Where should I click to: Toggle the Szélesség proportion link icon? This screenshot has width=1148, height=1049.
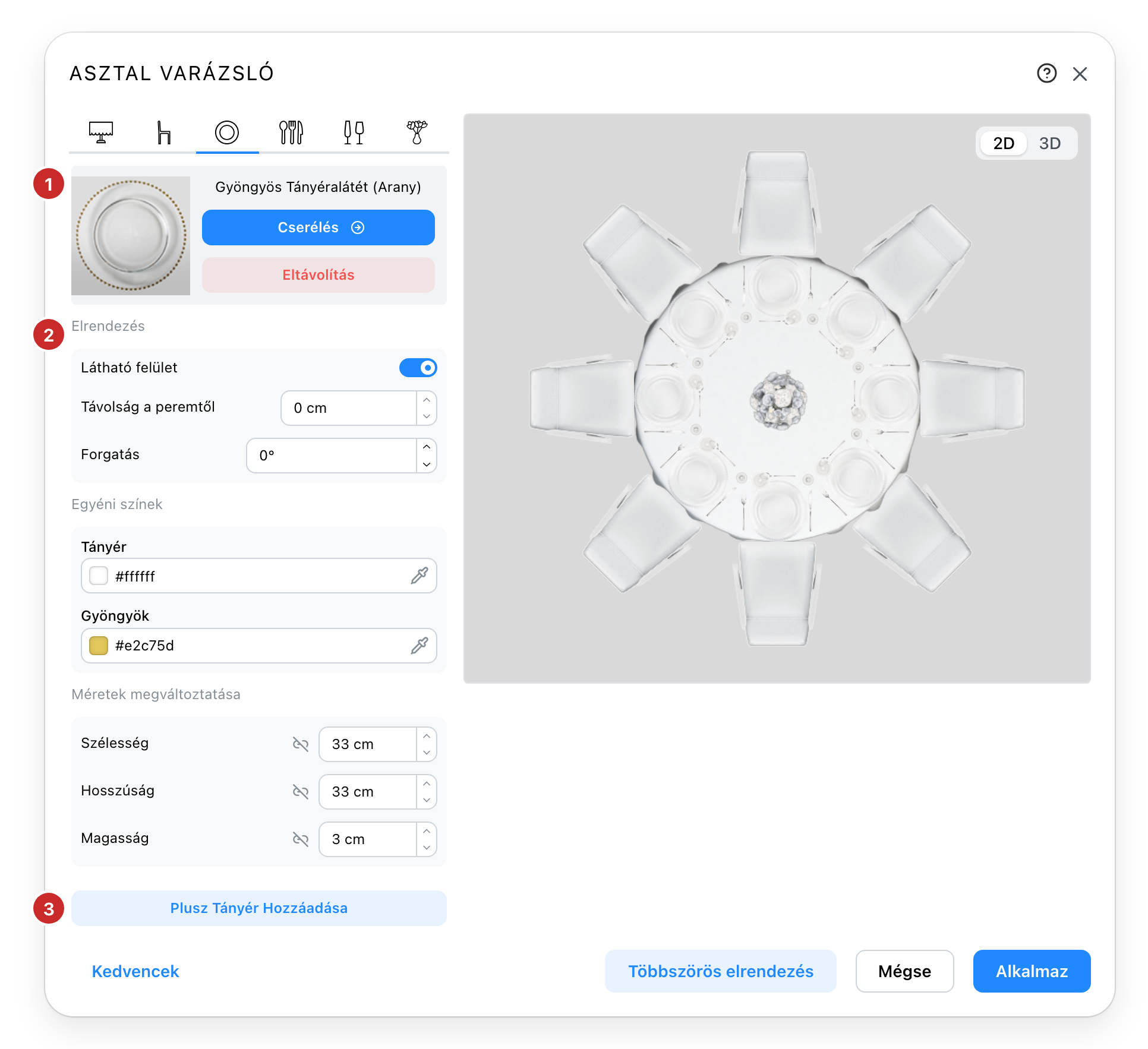(301, 744)
